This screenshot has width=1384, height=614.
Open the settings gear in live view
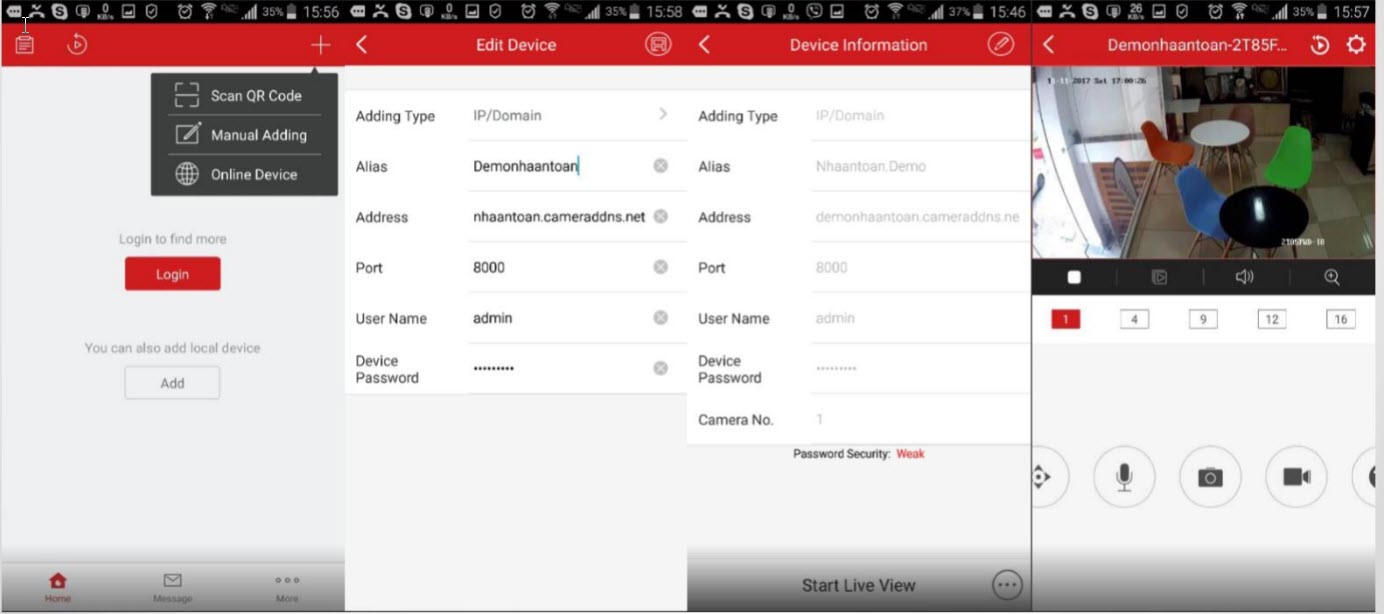pos(1355,45)
